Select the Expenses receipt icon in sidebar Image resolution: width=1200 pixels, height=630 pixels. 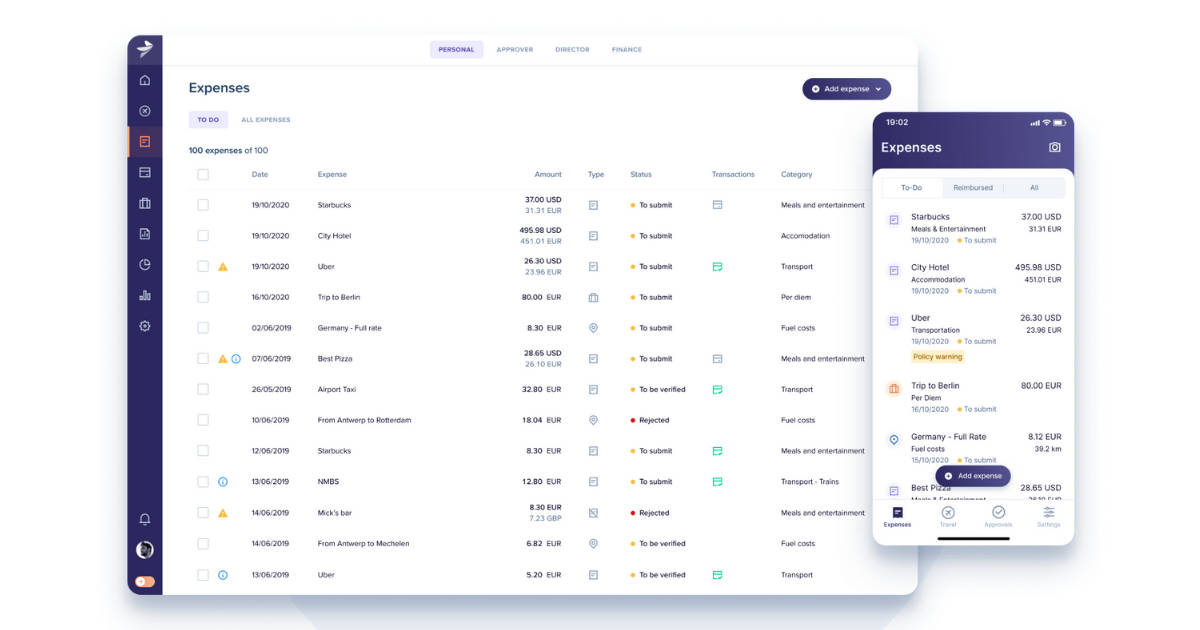click(145, 142)
